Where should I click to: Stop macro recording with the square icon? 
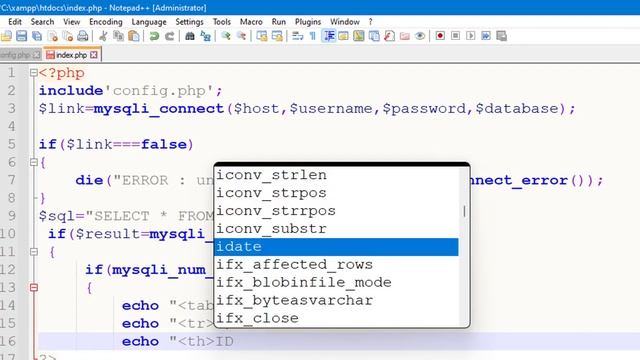(456, 36)
